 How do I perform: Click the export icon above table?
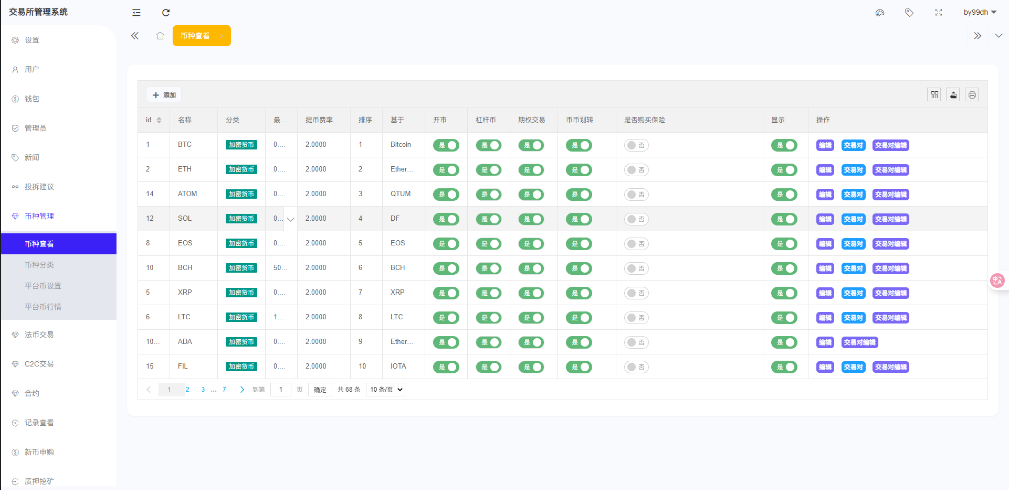[x=953, y=95]
